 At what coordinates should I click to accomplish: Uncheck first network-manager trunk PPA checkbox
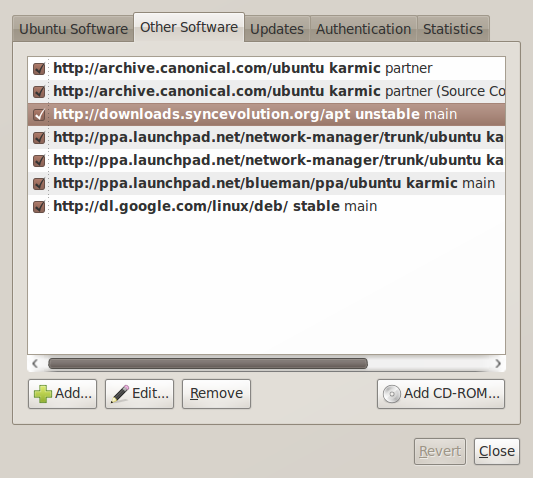(x=39, y=138)
